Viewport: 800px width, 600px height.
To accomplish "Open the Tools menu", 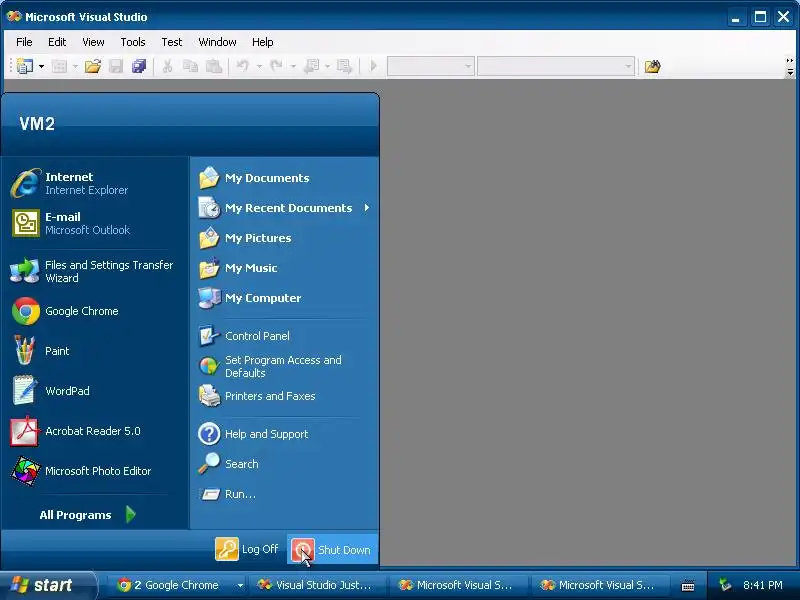I will 133,42.
